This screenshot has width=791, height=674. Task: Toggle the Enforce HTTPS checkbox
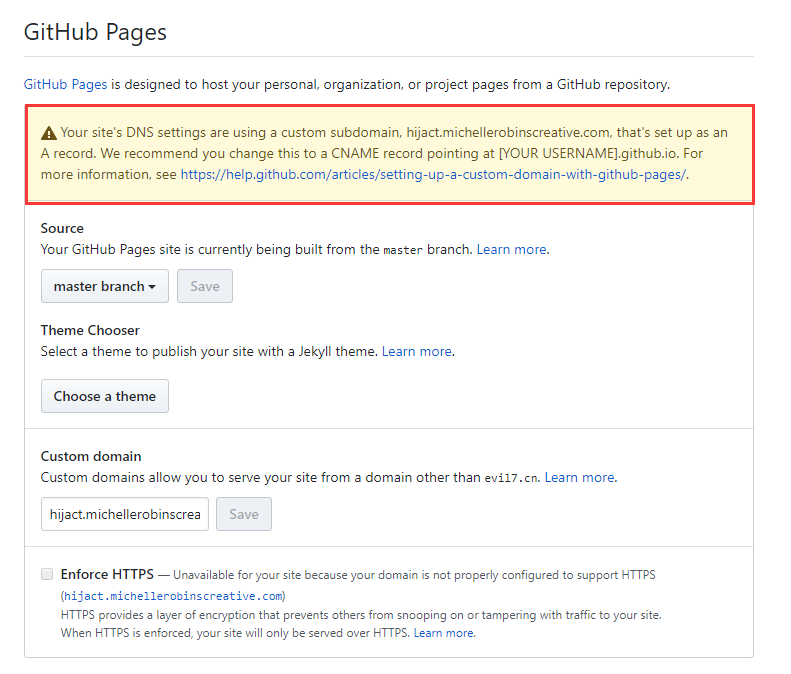(47, 574)
